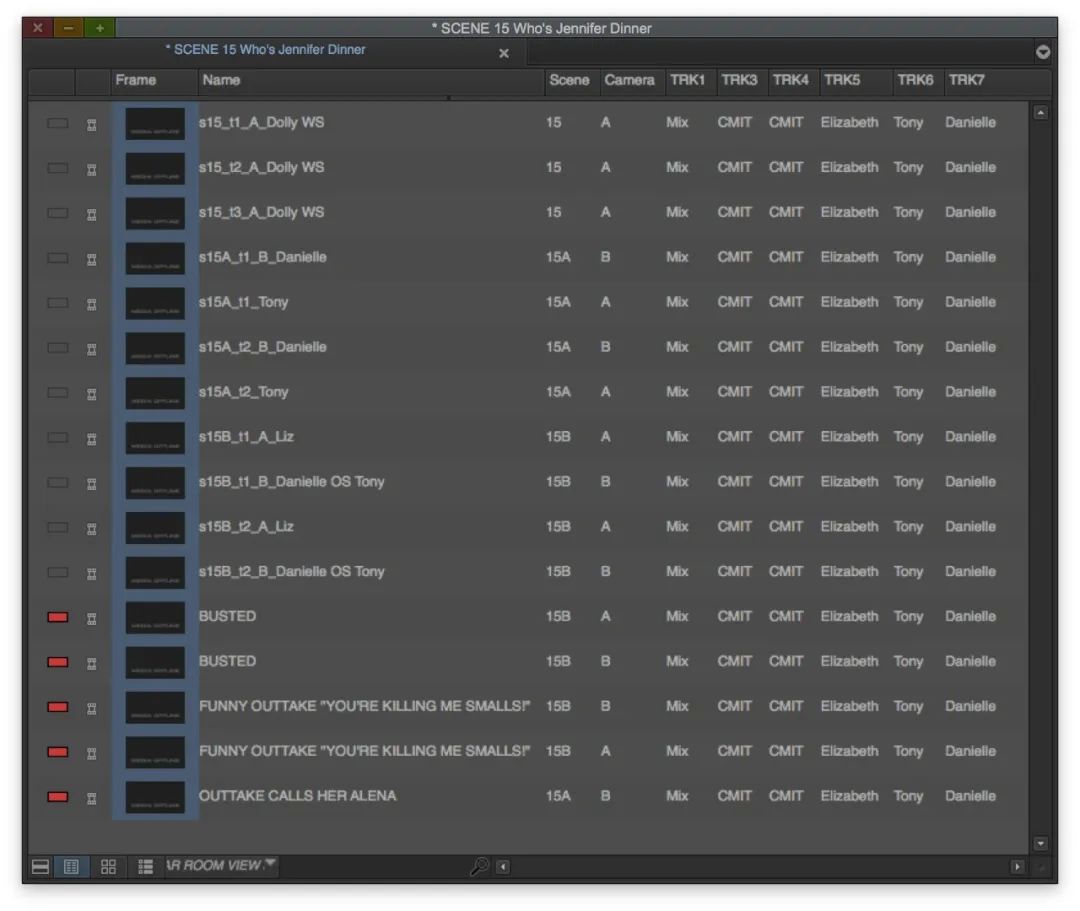Open the bin fast menu arrow at top-right
The width and height of the screenshot is (1080, 911).
[x=1043, y=52]
